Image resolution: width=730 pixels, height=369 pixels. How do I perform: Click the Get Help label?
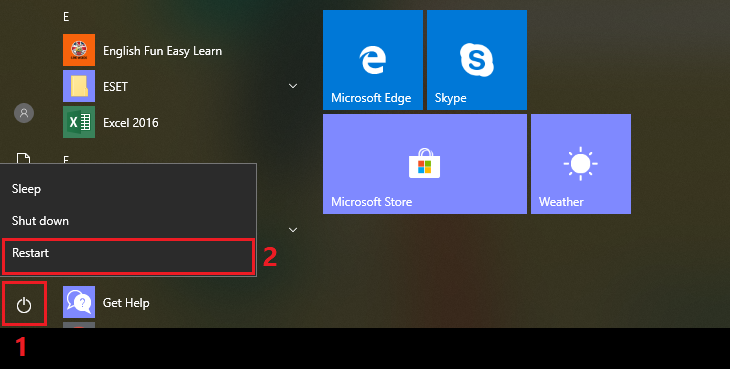click(126, 303)
